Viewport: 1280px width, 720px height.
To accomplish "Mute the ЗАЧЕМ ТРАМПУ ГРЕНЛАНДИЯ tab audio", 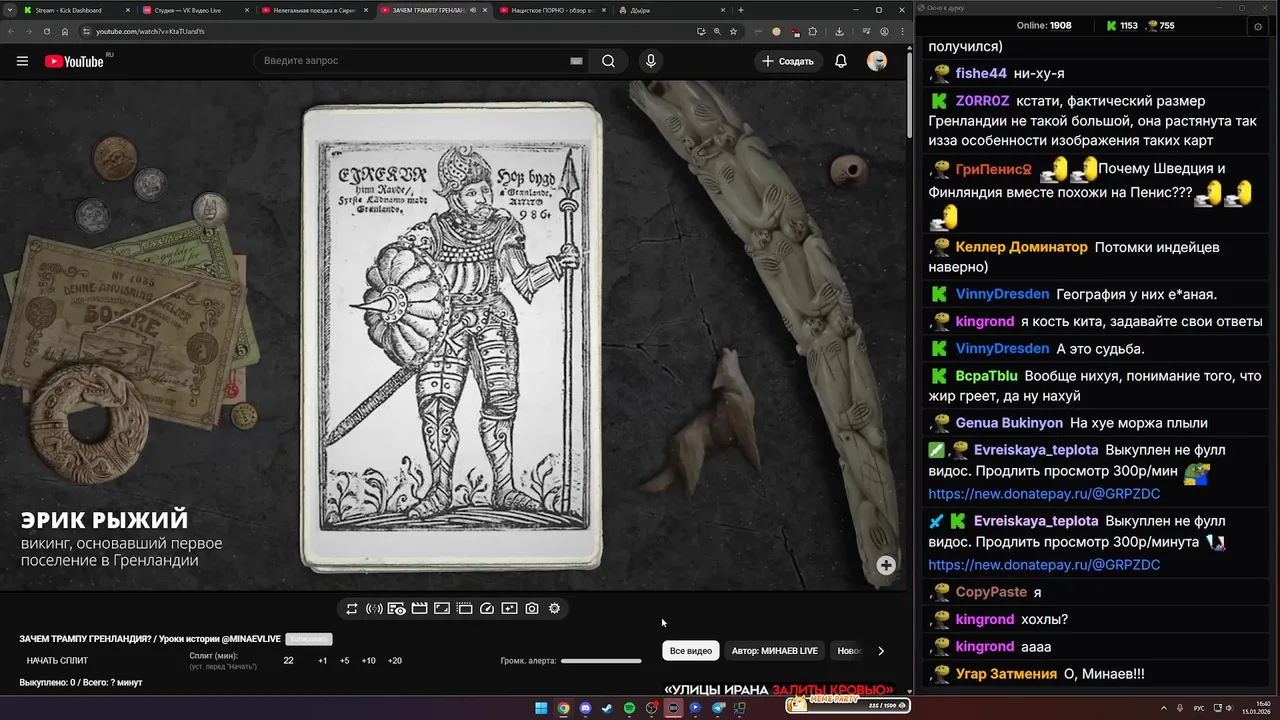I will click(x=473, y=10).
